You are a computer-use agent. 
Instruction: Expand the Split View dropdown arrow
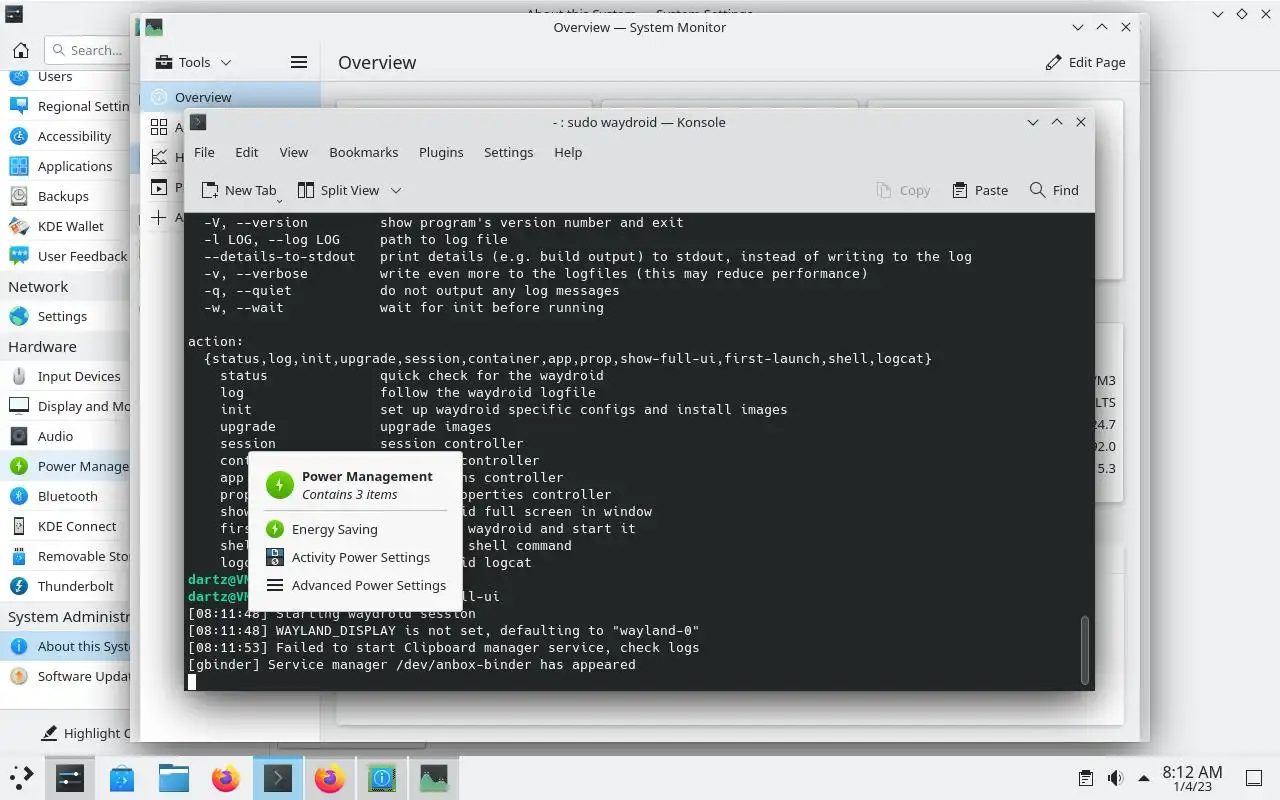click(x=396, y=190)
